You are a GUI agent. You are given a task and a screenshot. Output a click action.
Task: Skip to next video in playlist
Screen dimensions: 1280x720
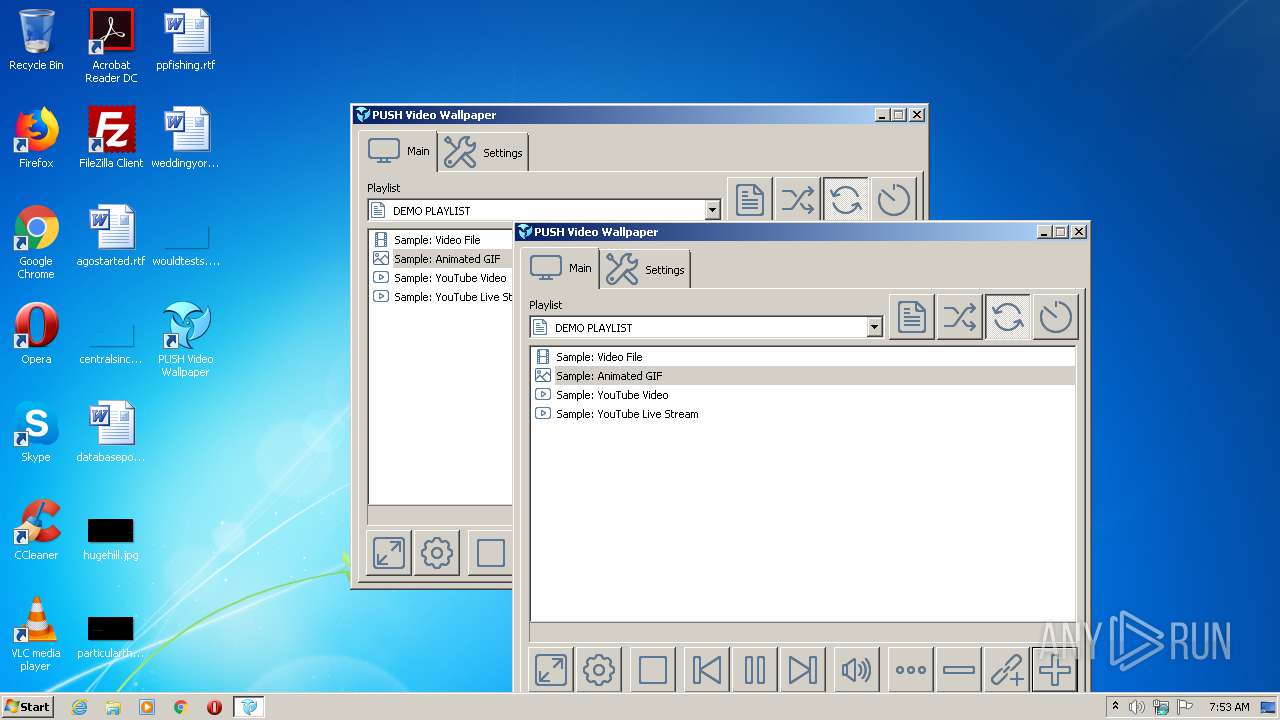click(803, 670)
